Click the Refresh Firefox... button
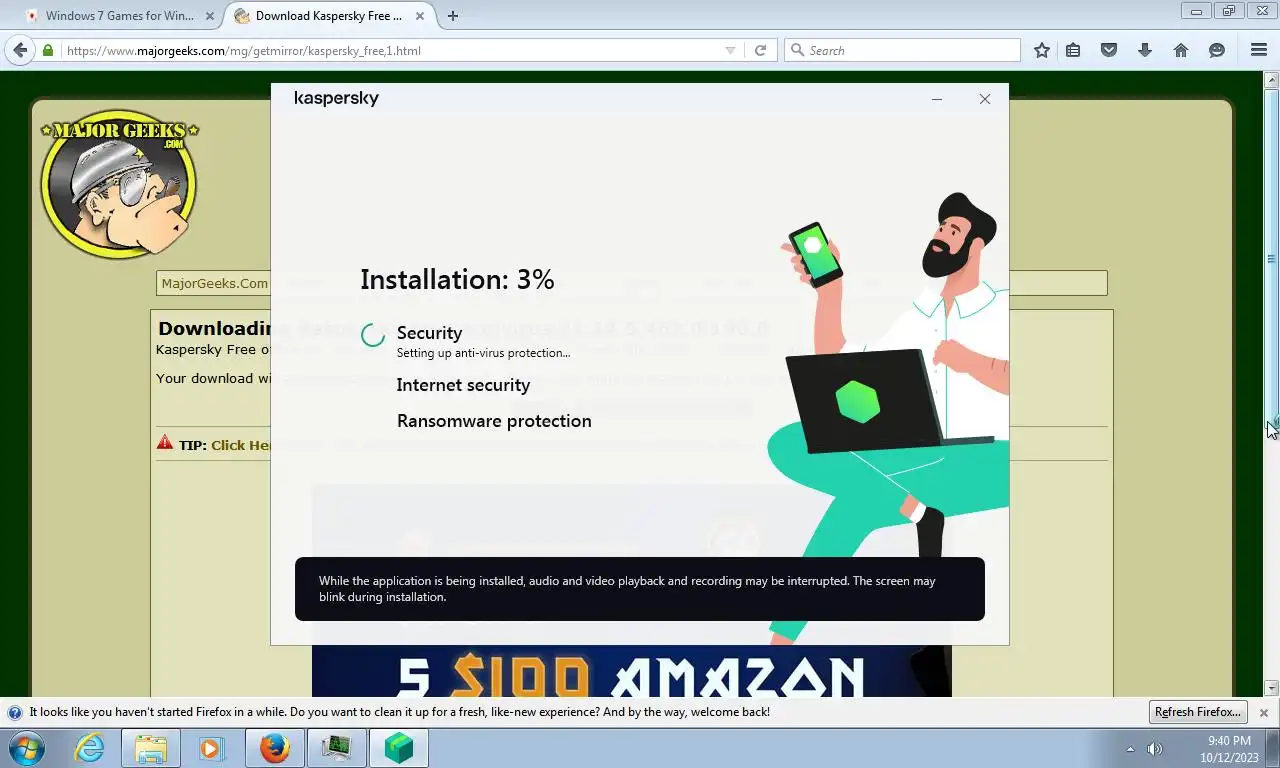The image size is (1280, 768). [x=1197, y=712]
